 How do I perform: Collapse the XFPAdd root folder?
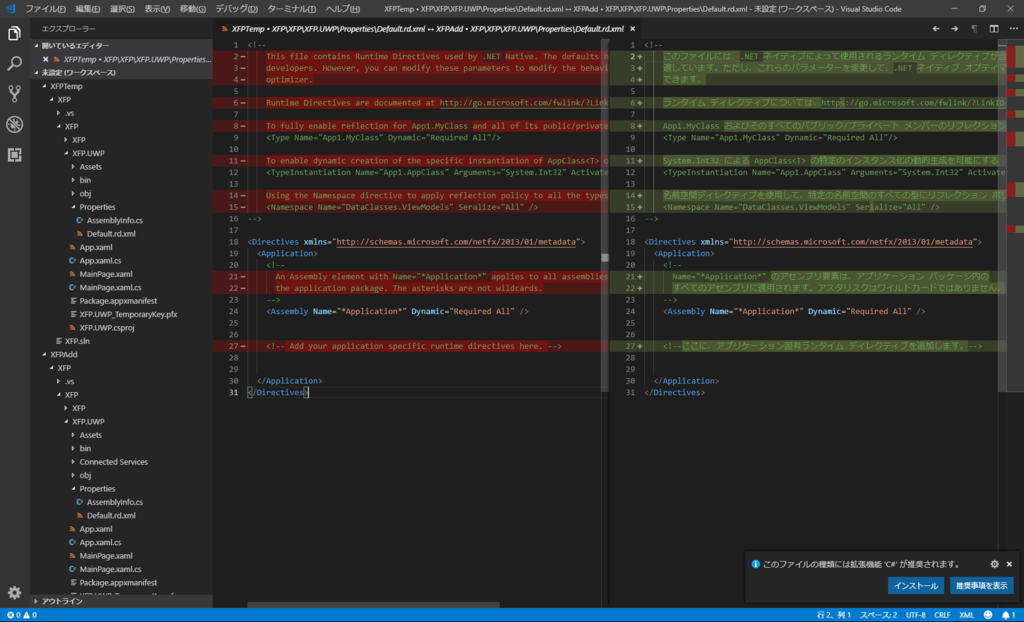point(63,355)
